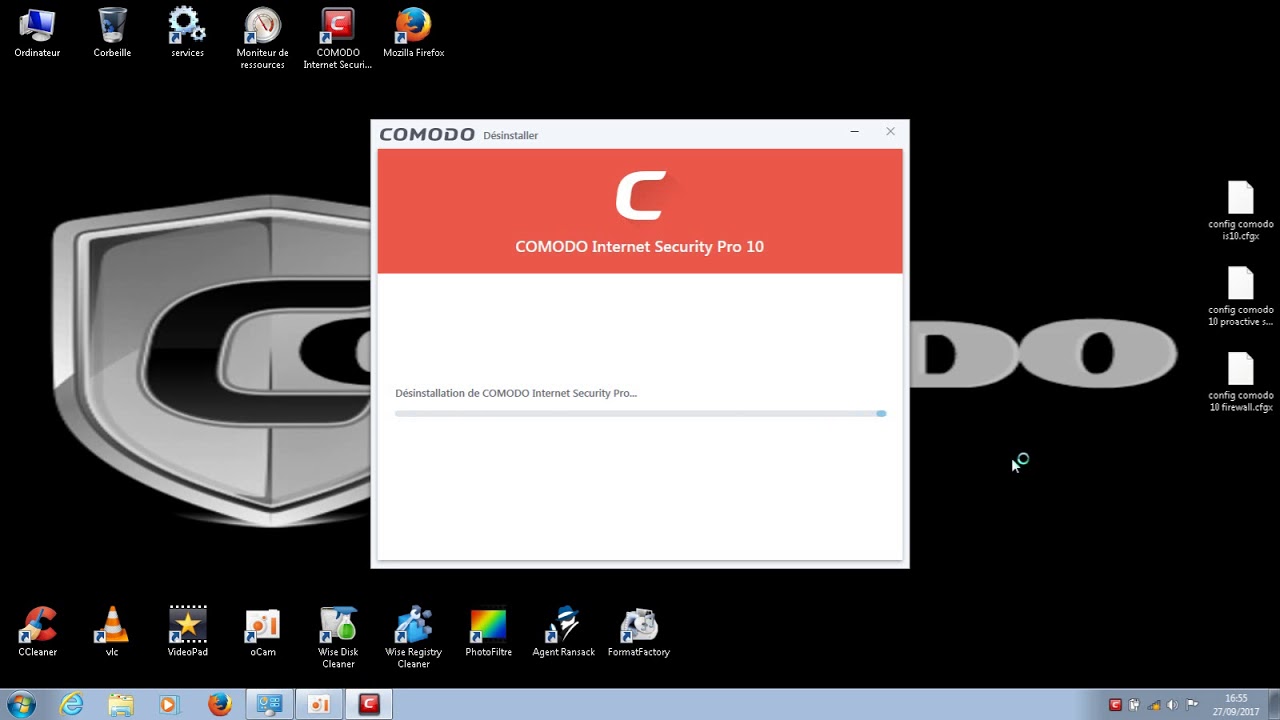1280x720 pixels.
Task: Click the COMODO tray icon
Action: 1116,705
